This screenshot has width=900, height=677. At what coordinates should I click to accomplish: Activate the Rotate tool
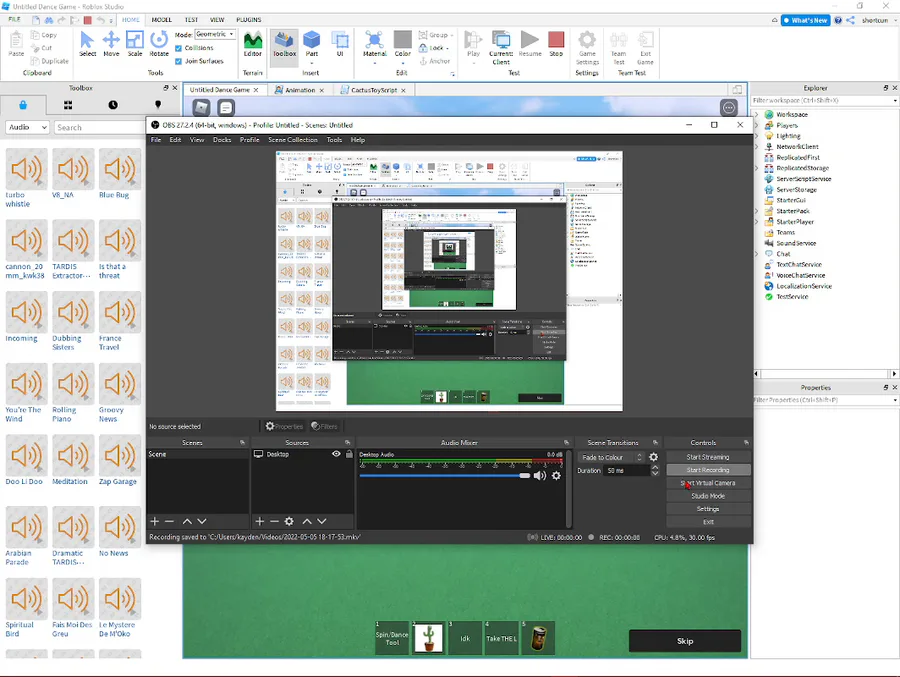(x=159, y=44)
